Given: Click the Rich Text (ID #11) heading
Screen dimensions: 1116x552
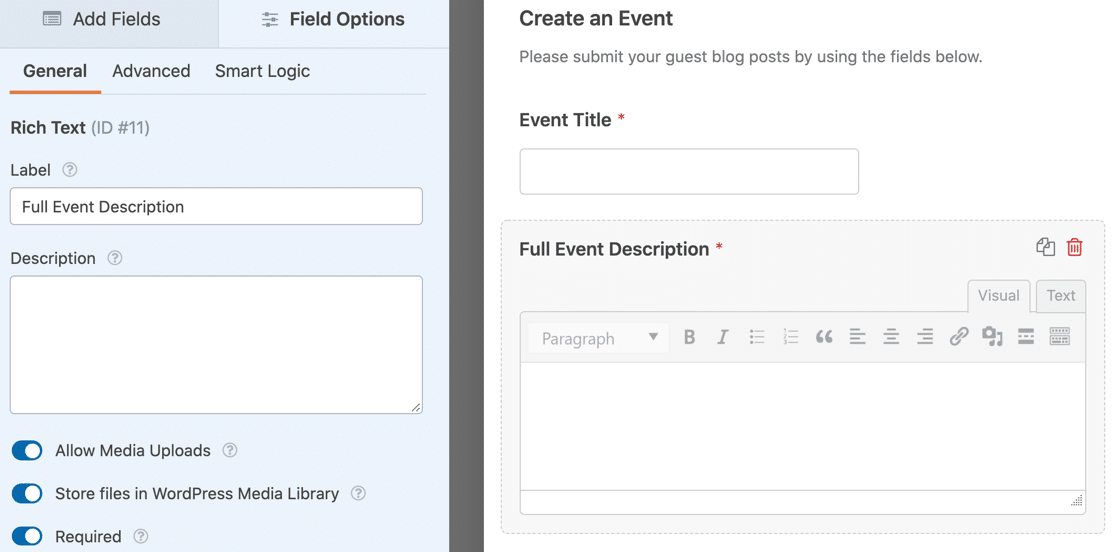Looking at the screenshot, I should (x=80, y=127).
